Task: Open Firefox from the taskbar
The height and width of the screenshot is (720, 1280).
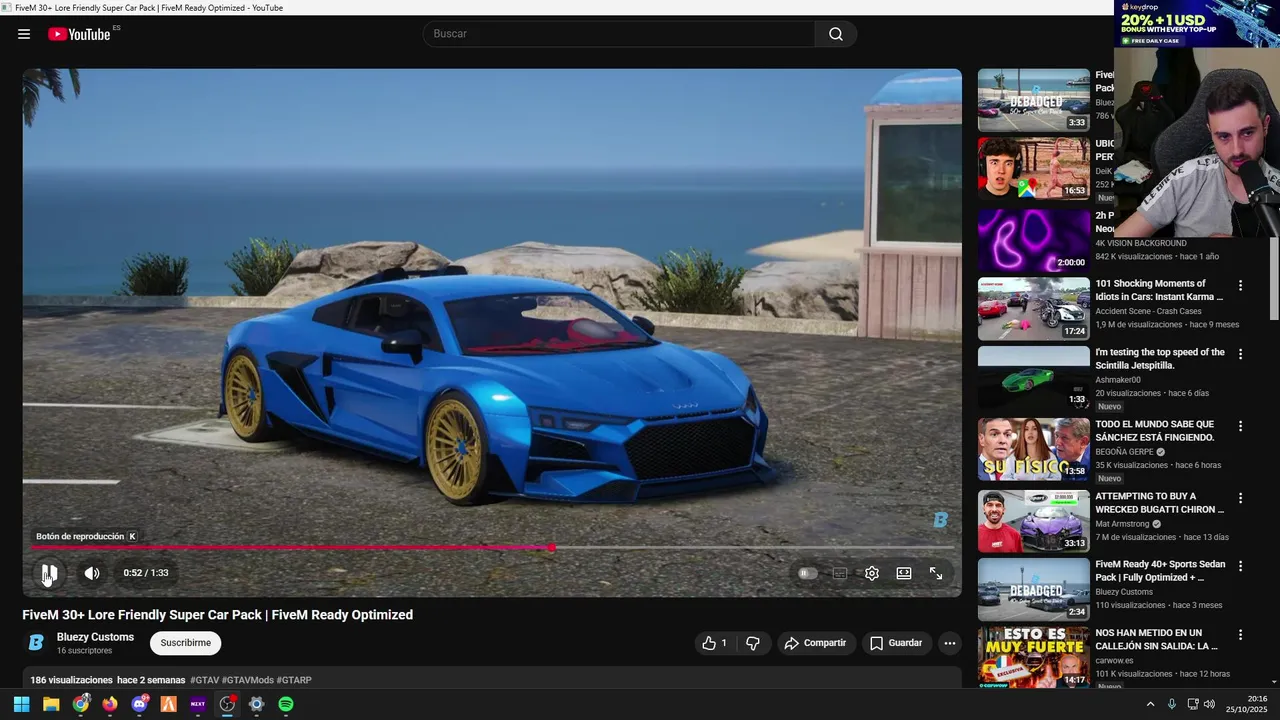Action: pyautogui.click(x=110, y=704)
